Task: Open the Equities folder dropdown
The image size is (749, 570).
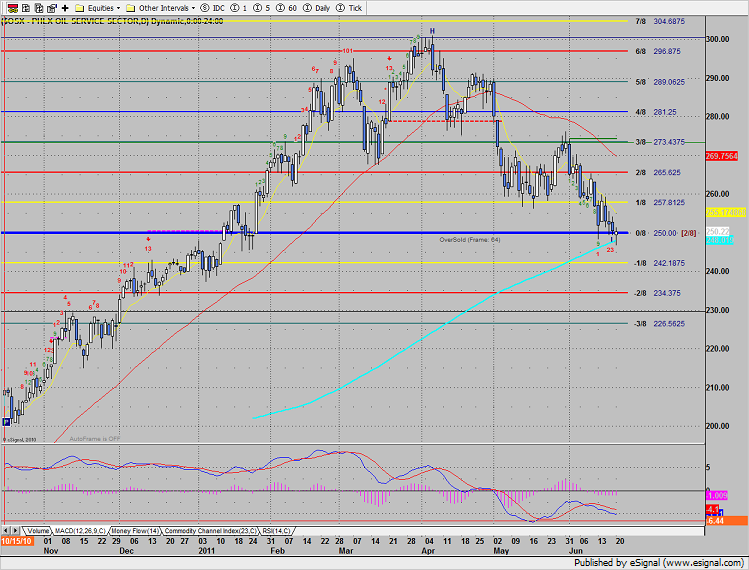Action: tap(98, 8)
